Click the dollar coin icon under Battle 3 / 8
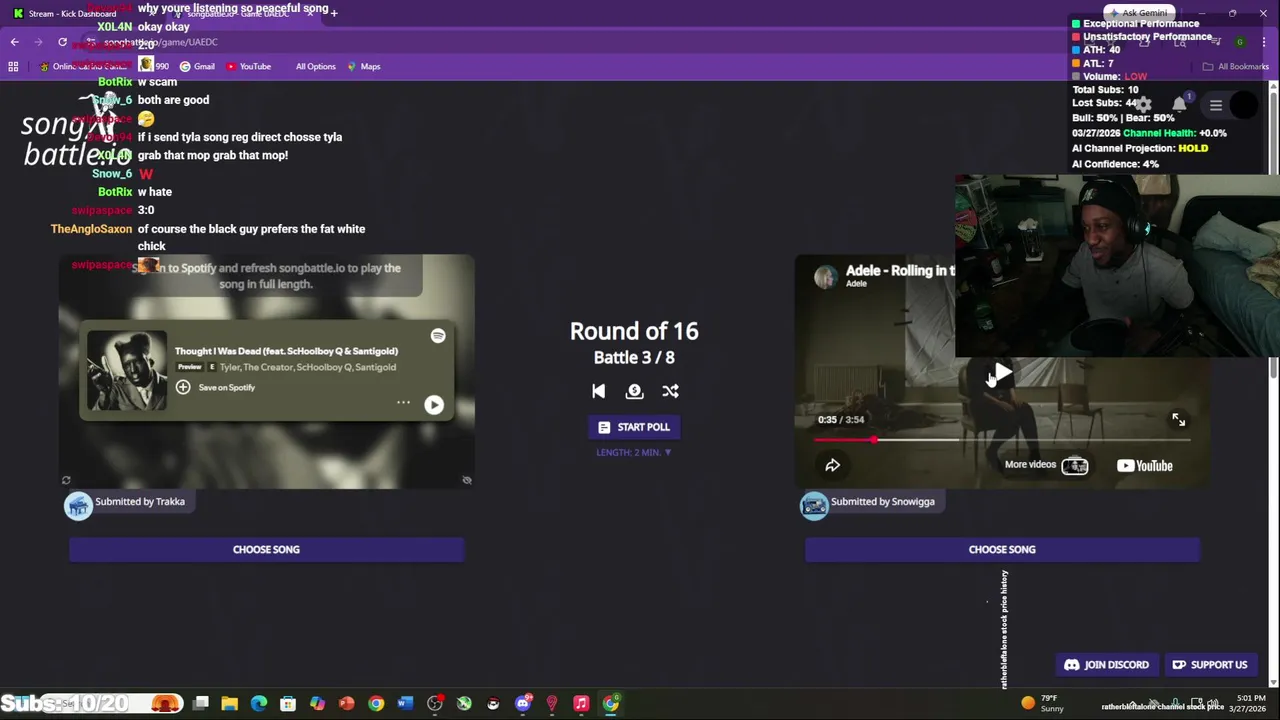Viewport: 1280px width, 720px height. 634,391
